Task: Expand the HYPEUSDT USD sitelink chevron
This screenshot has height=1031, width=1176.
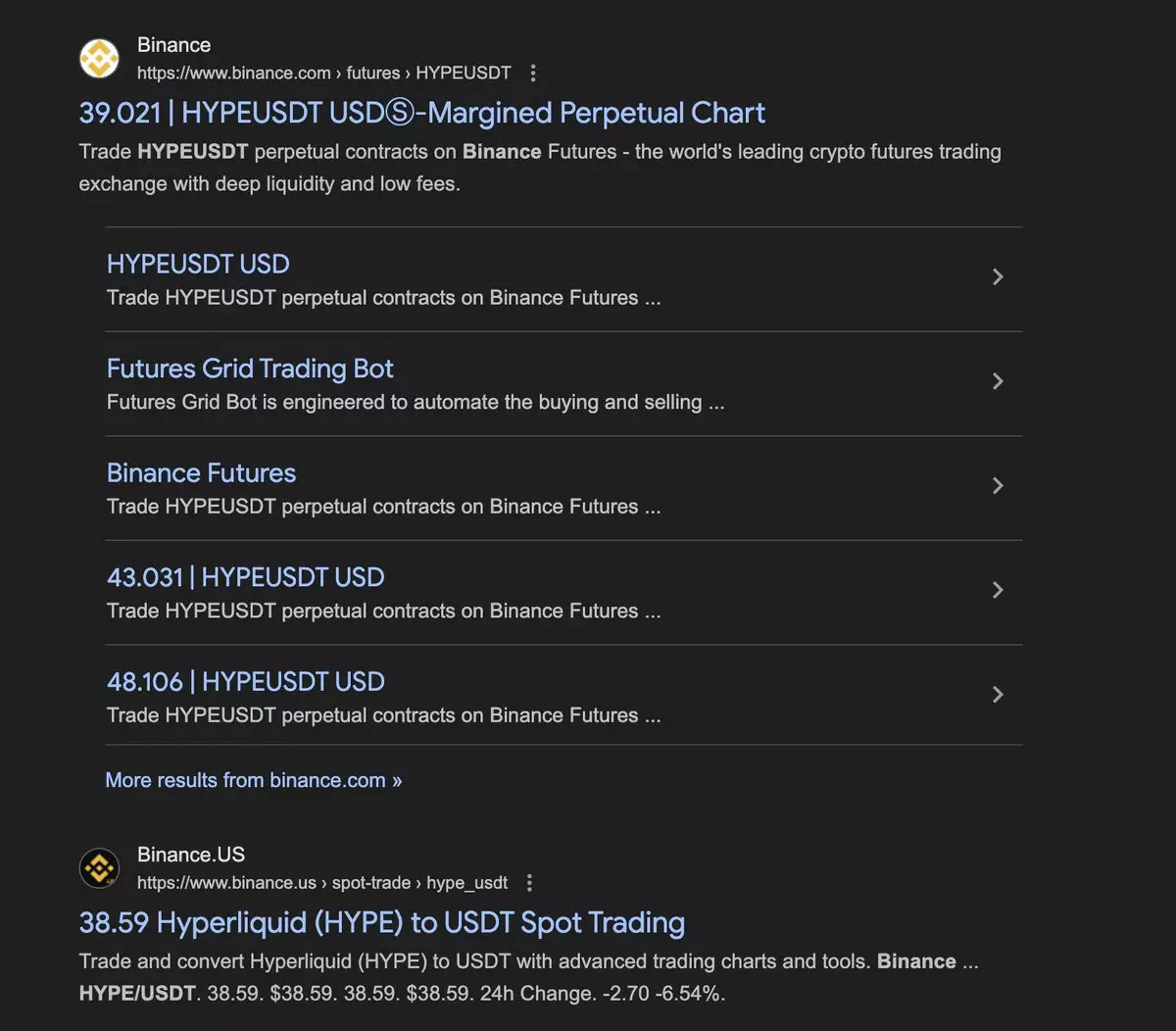Action: [x=997, y=277]
